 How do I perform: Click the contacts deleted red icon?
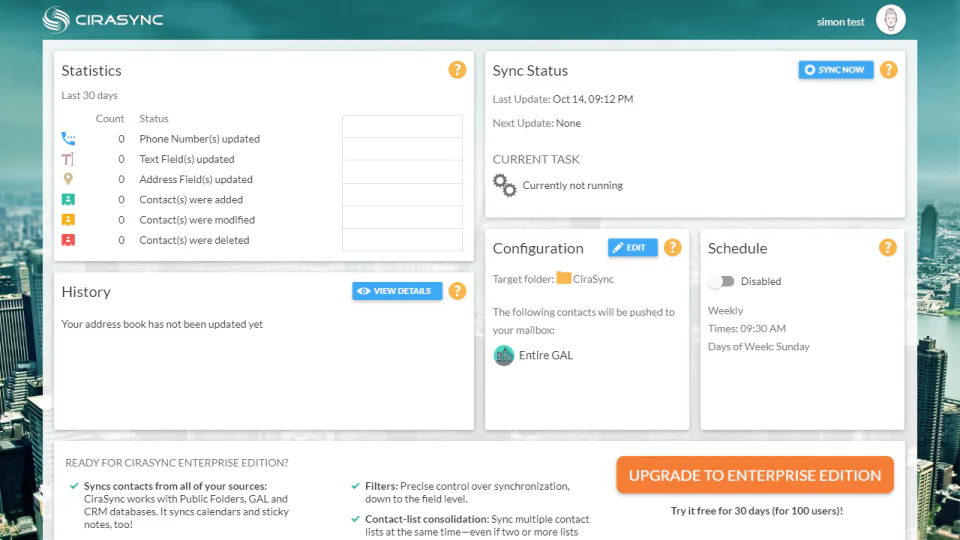(x=68, y=240)
